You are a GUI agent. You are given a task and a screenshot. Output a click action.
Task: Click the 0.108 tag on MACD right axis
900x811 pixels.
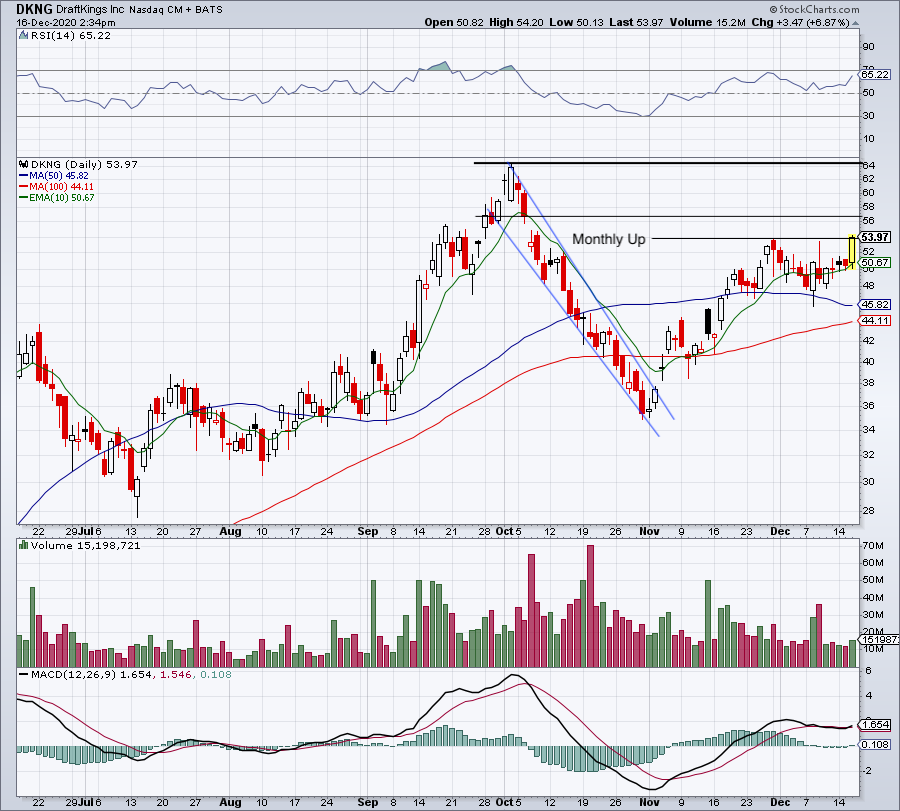(x=875, y=744)
